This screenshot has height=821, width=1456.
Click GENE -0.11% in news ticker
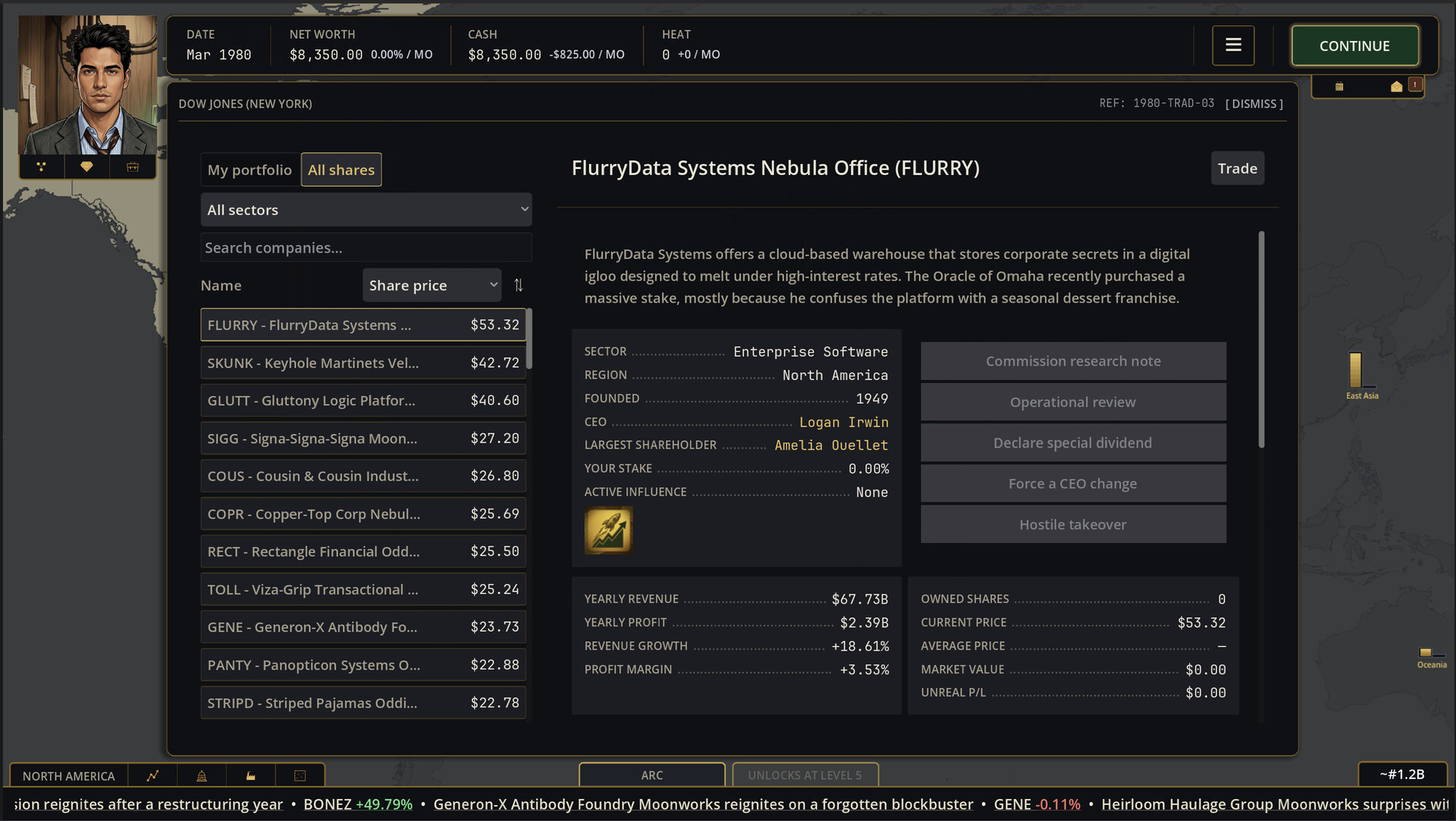(1037, 804)
